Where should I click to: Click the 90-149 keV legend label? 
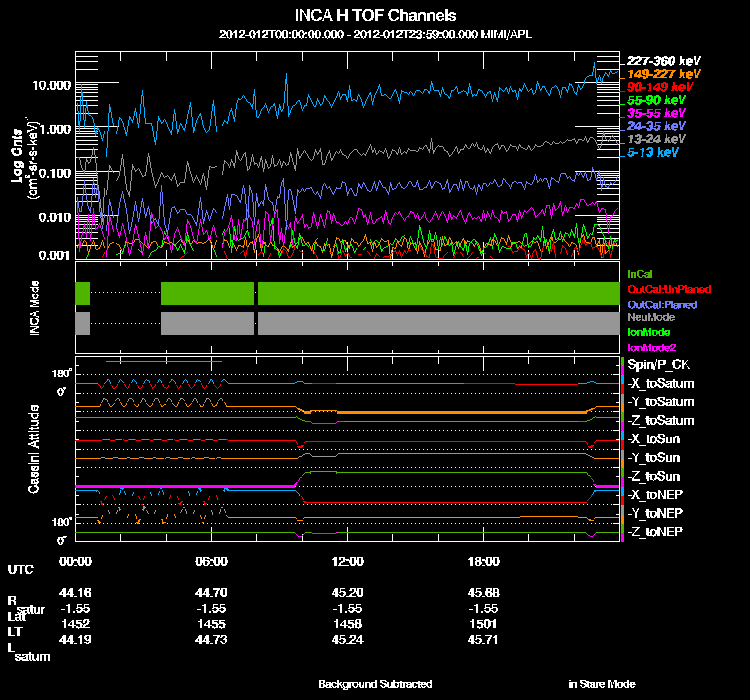(x=660, y=88)
